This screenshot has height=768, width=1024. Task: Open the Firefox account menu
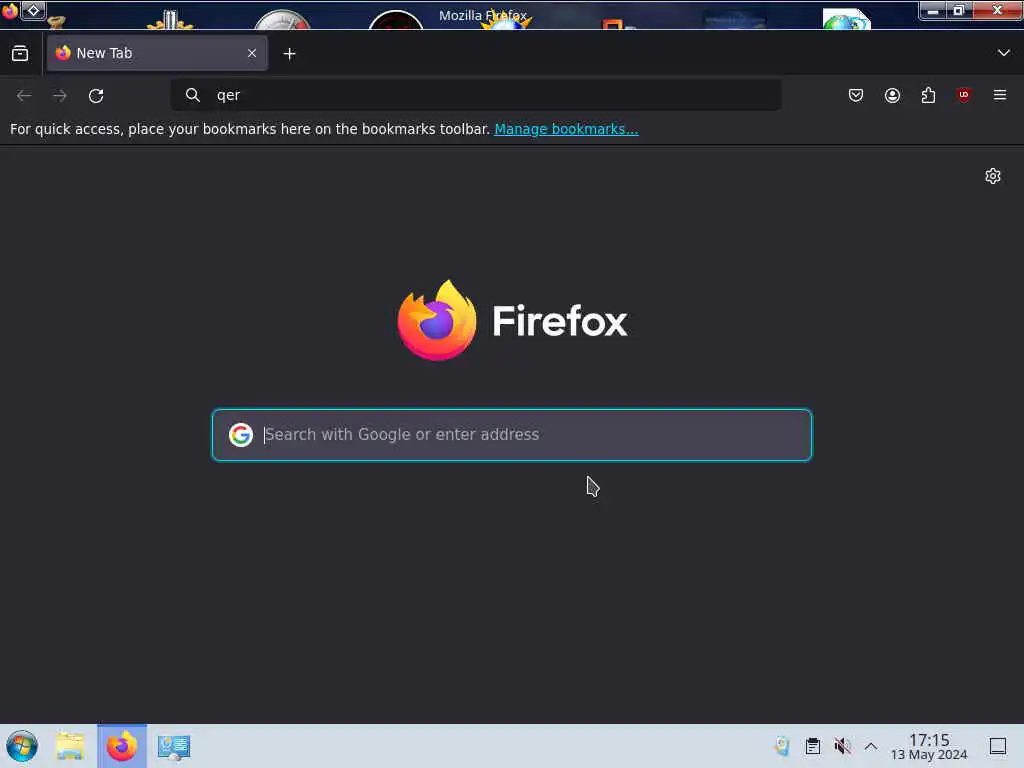pos(892,95)
